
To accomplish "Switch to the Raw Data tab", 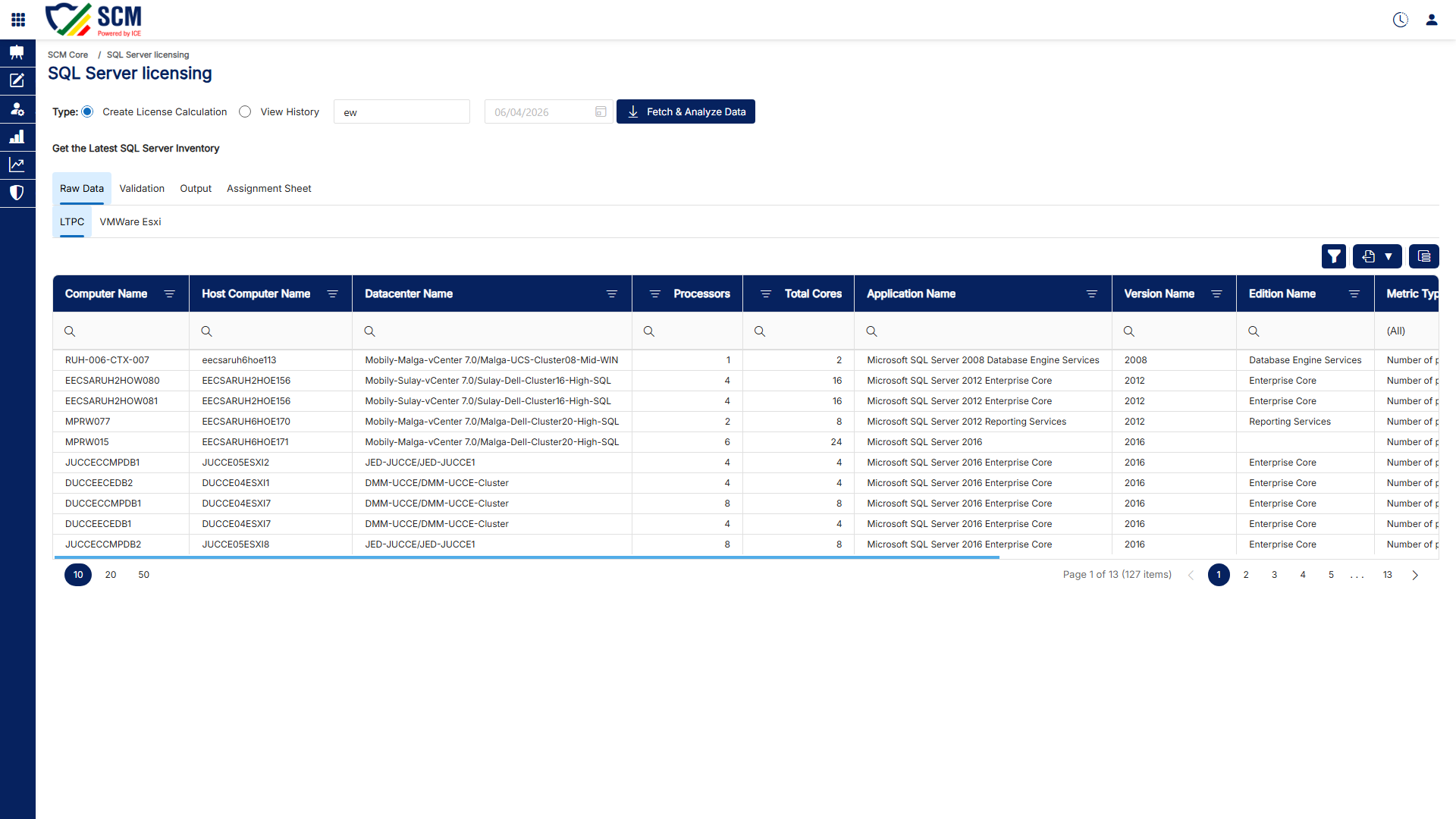I will coord(82,189).
